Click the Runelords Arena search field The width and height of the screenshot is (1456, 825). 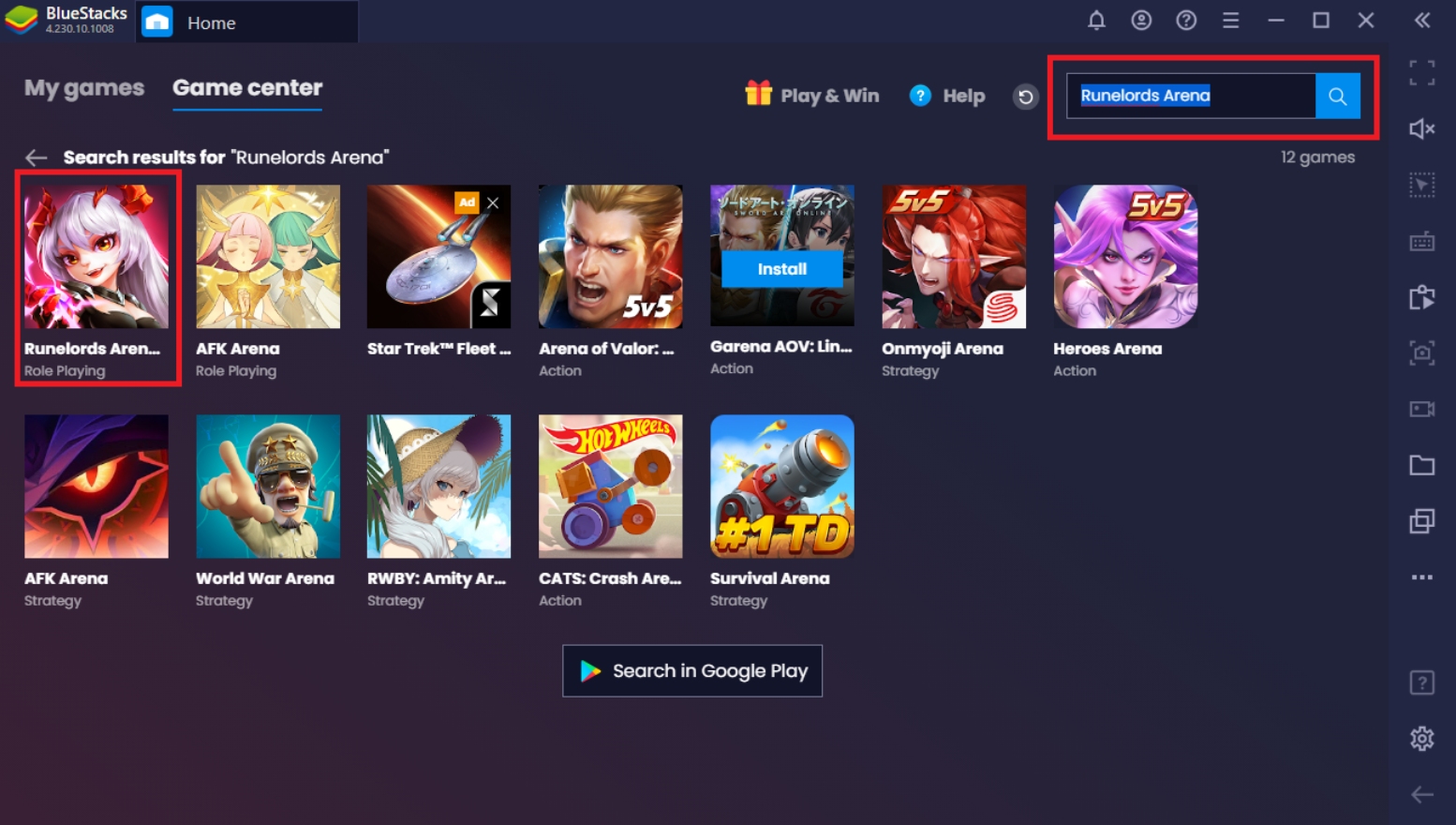coord(1191,96)
